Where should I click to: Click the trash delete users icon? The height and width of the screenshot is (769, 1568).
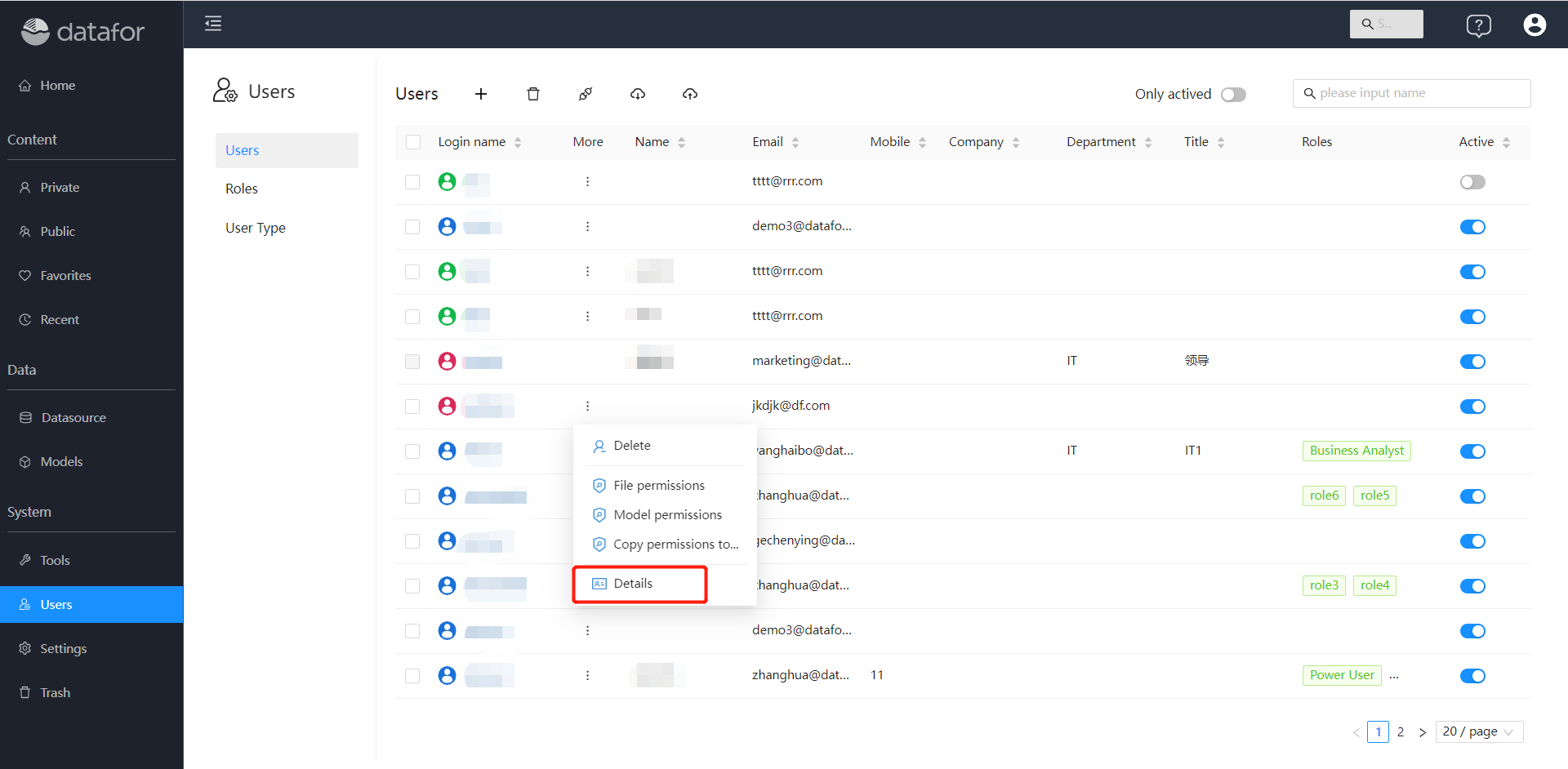[533, 94]
